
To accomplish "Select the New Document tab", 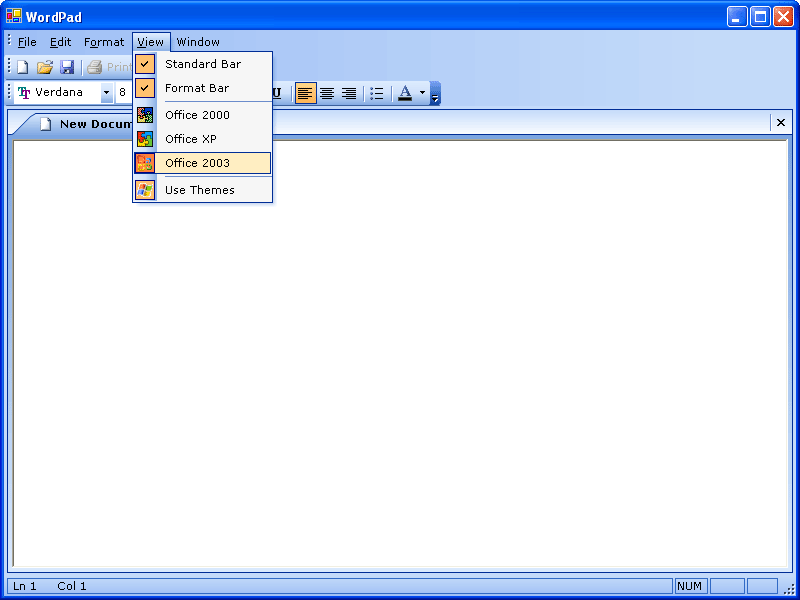I will (82, 124).
